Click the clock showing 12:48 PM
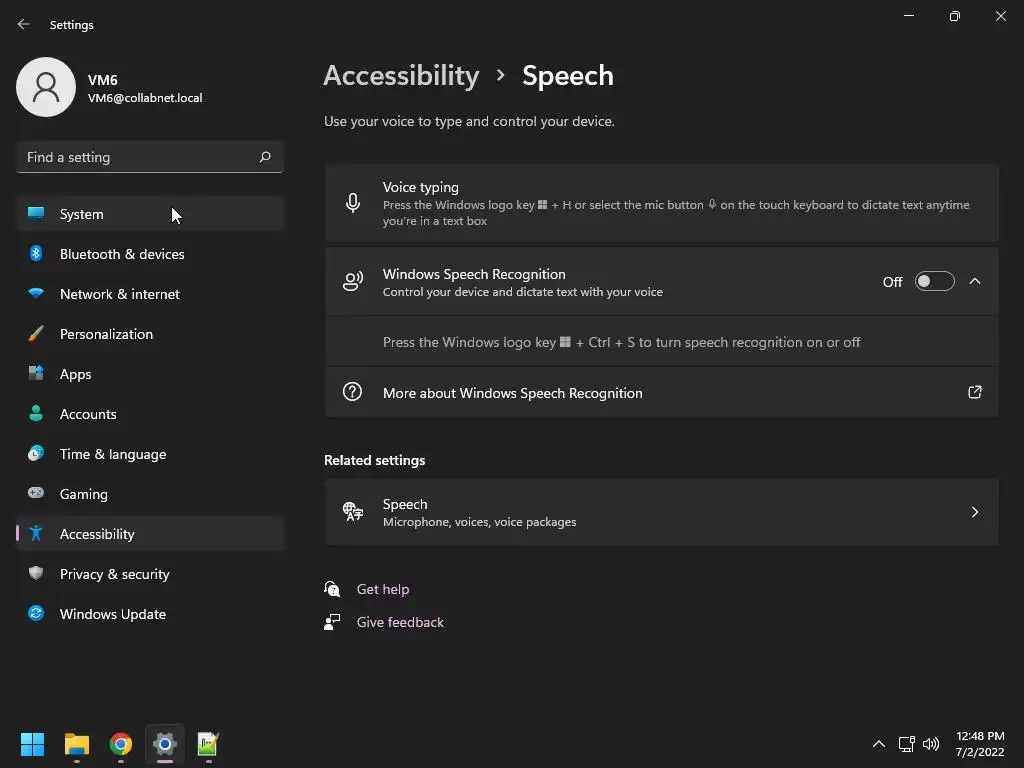This screenshot has width=1024, height=768. (980, 736)
